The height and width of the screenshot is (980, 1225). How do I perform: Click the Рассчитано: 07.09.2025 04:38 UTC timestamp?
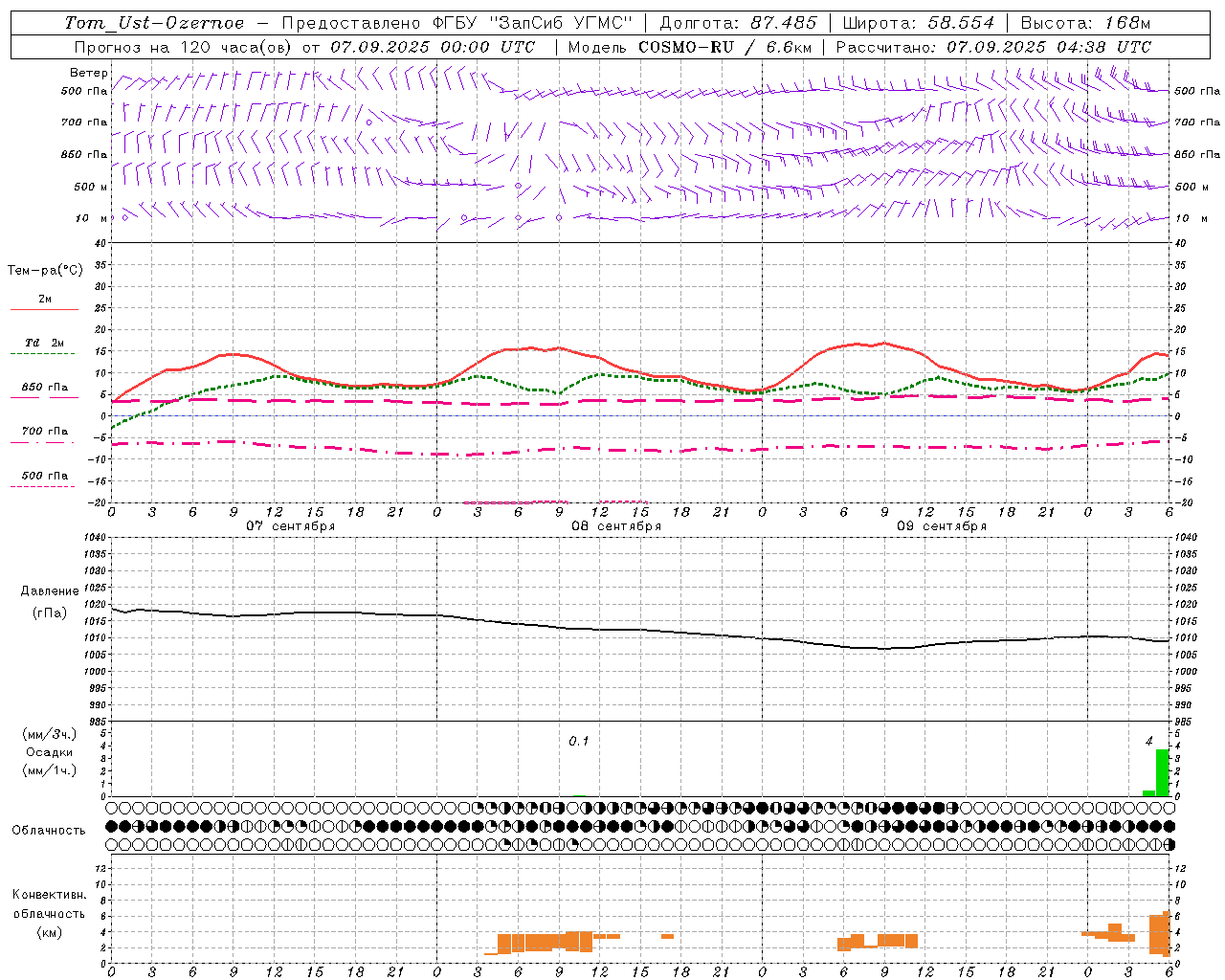[993, 47]
